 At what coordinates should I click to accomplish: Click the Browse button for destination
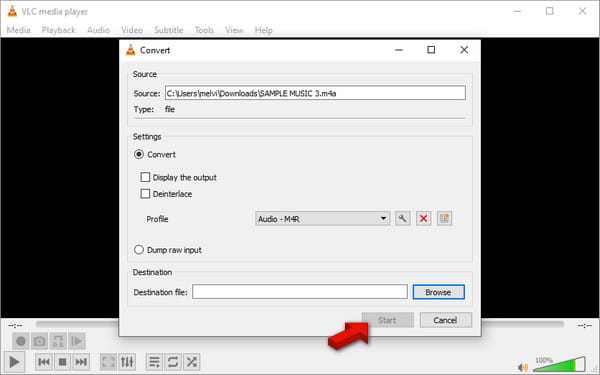[439, 292]
